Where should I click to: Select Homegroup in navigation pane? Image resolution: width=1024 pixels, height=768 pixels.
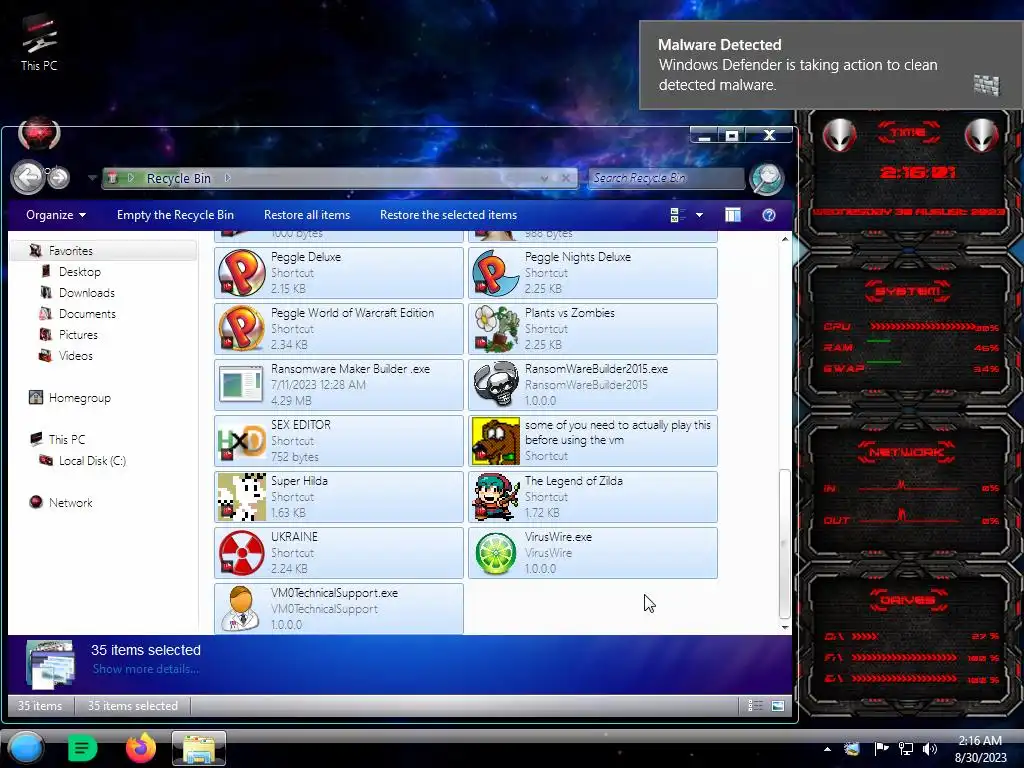click(79, 398)
